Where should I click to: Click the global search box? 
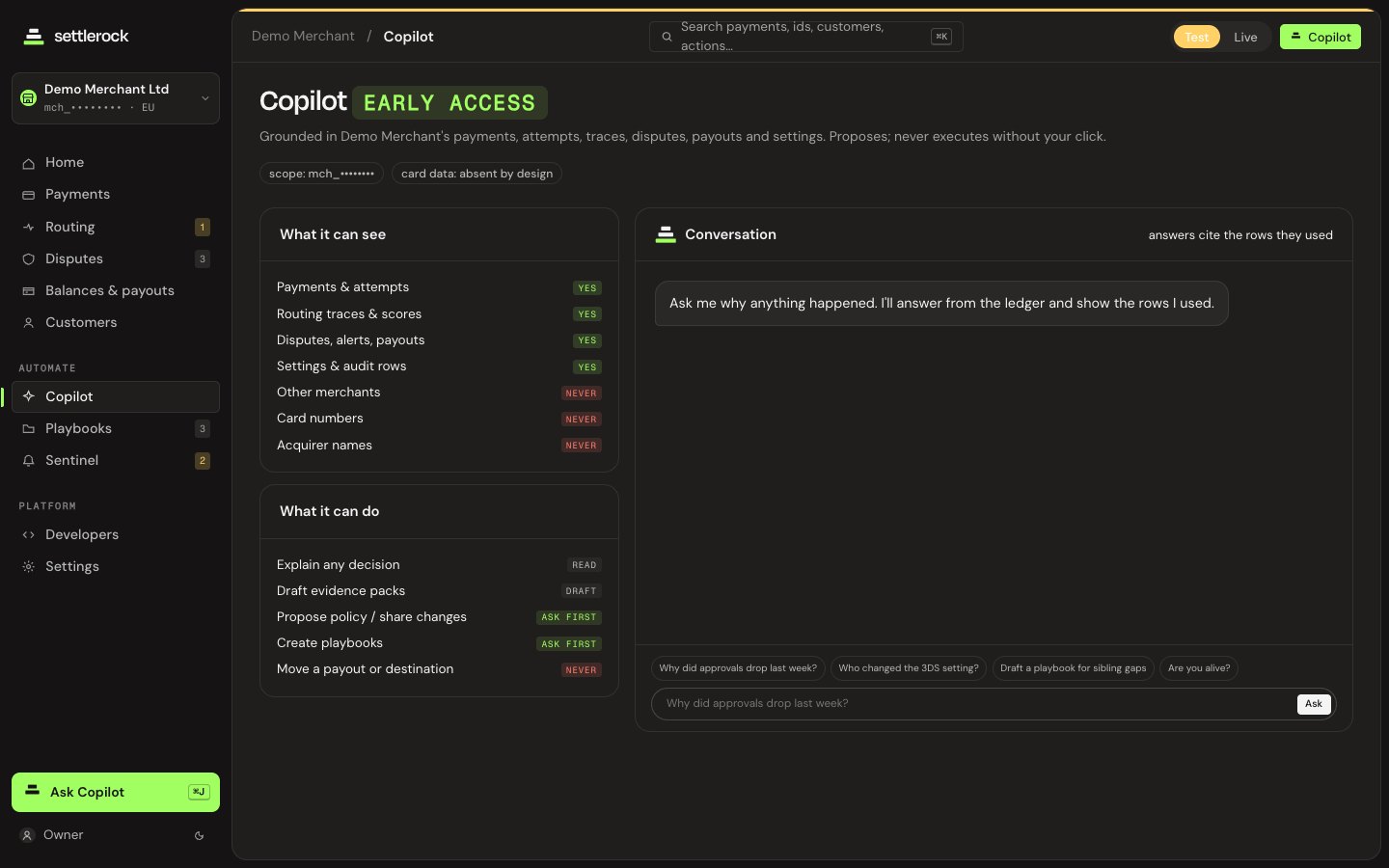coord(806,37)
